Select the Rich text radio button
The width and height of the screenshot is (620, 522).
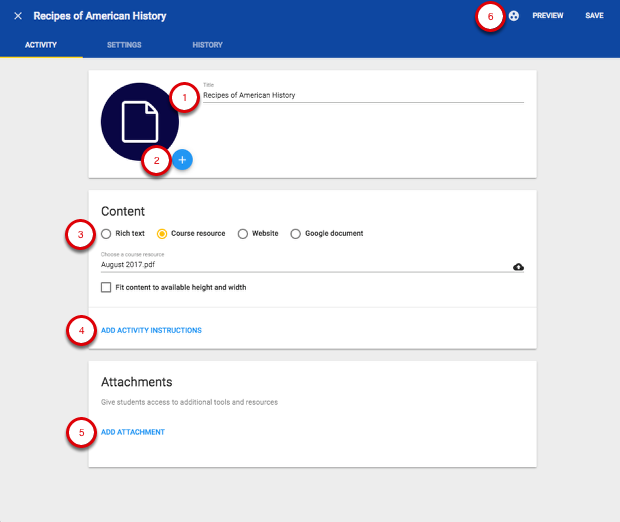coord(106,234)
